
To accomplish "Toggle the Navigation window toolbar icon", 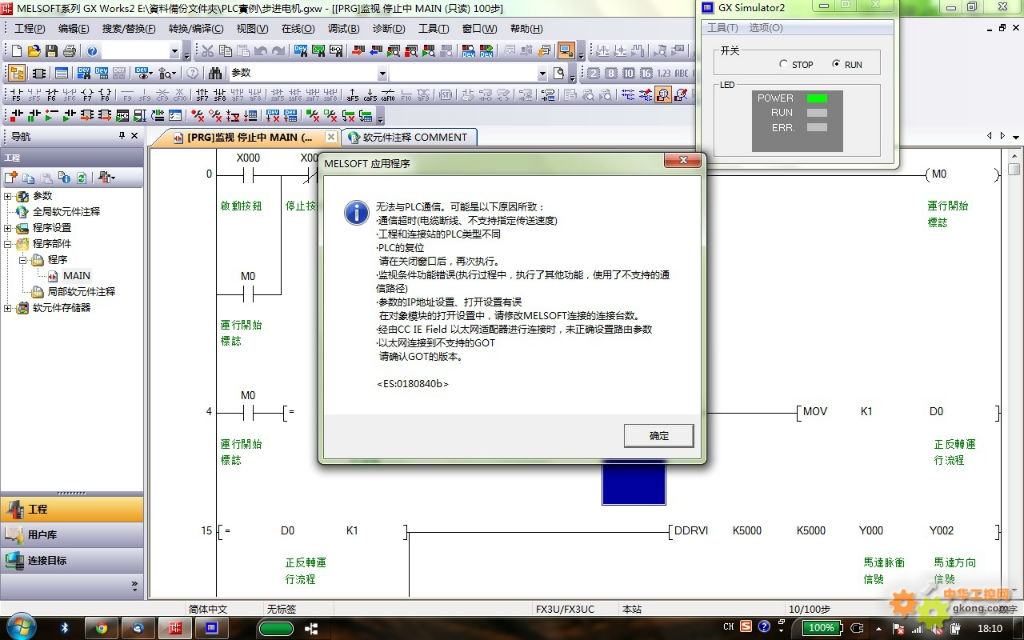I will coord(17,73).
